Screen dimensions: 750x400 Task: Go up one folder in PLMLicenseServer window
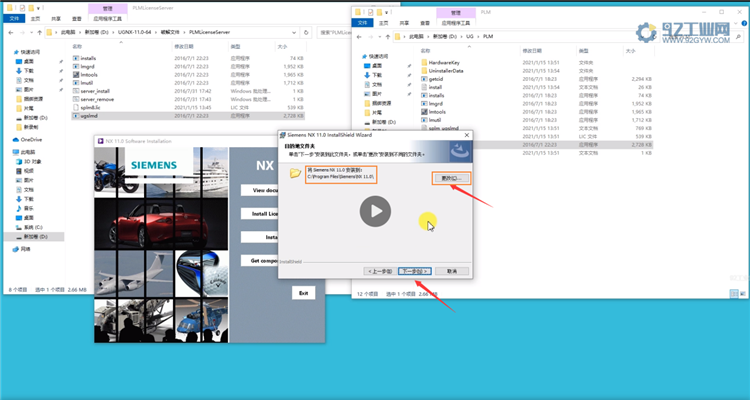tap(39, 33)
